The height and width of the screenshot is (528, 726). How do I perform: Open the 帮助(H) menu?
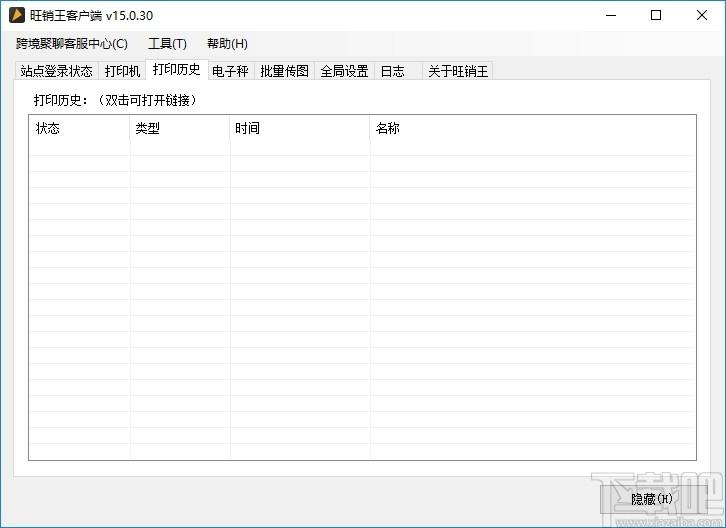pos(227,44)
